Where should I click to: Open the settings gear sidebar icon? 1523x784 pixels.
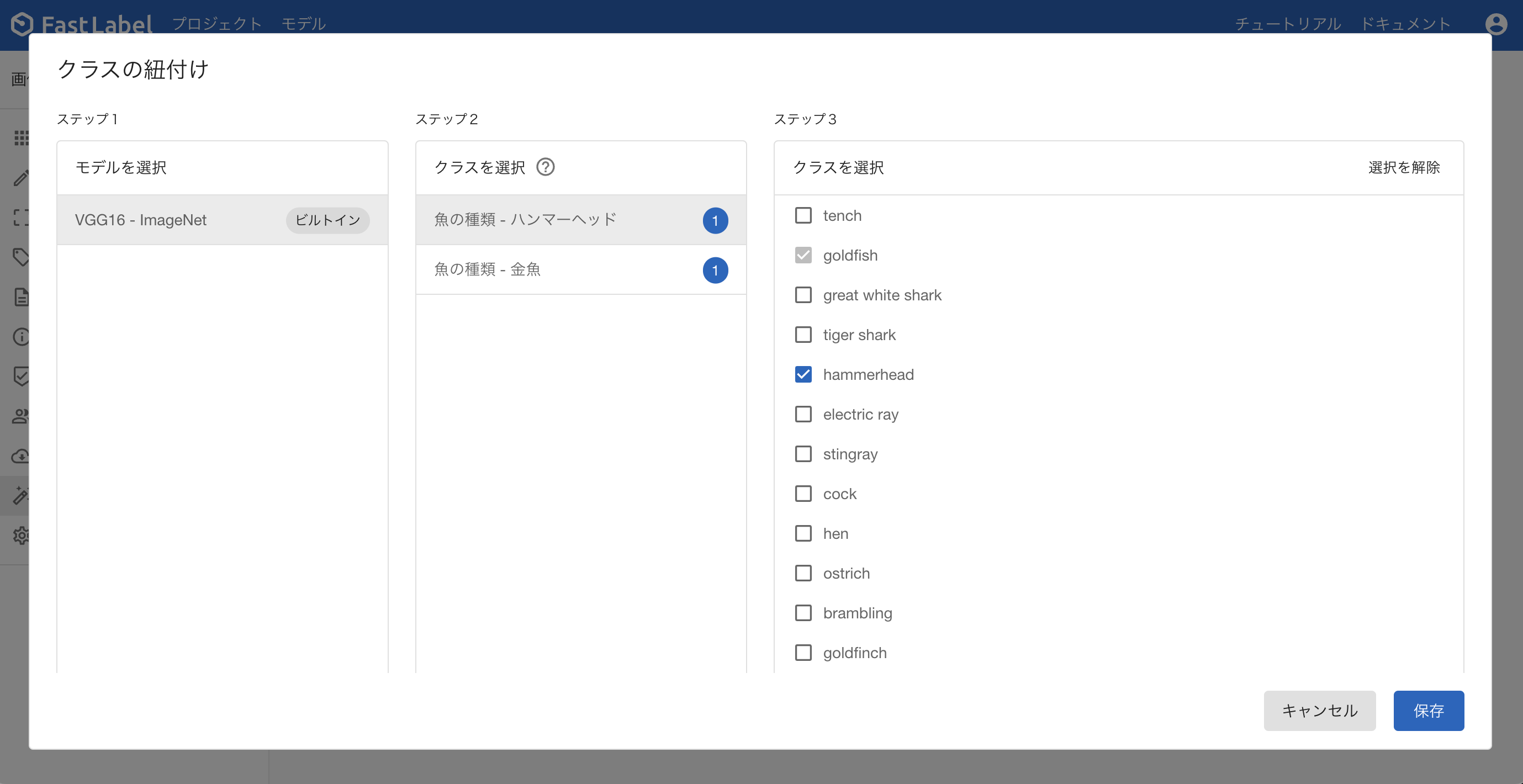pos(20,536)
